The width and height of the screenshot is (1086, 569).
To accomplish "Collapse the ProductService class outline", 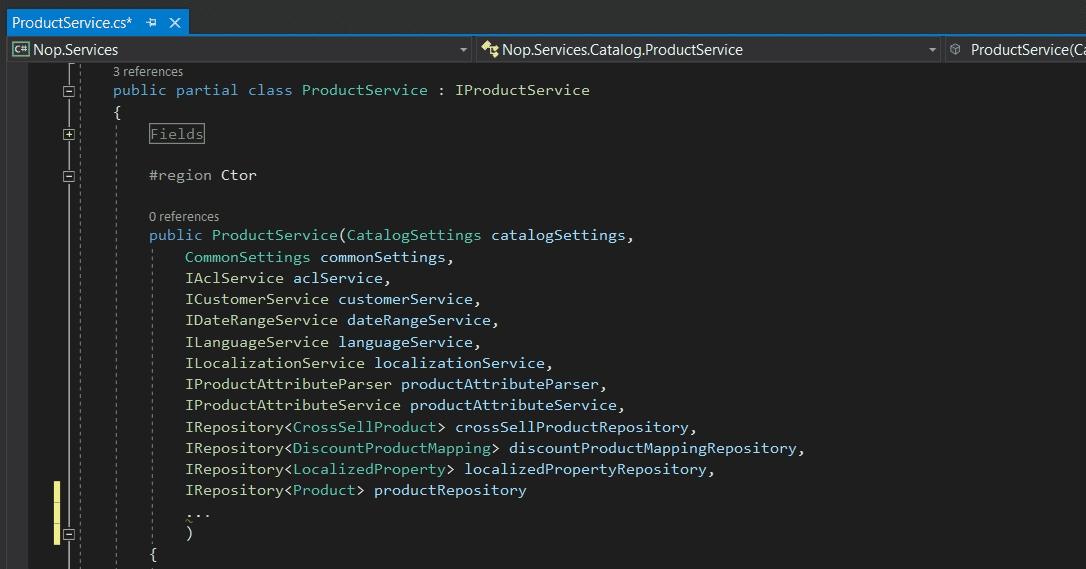I will (x=69, y=91).
